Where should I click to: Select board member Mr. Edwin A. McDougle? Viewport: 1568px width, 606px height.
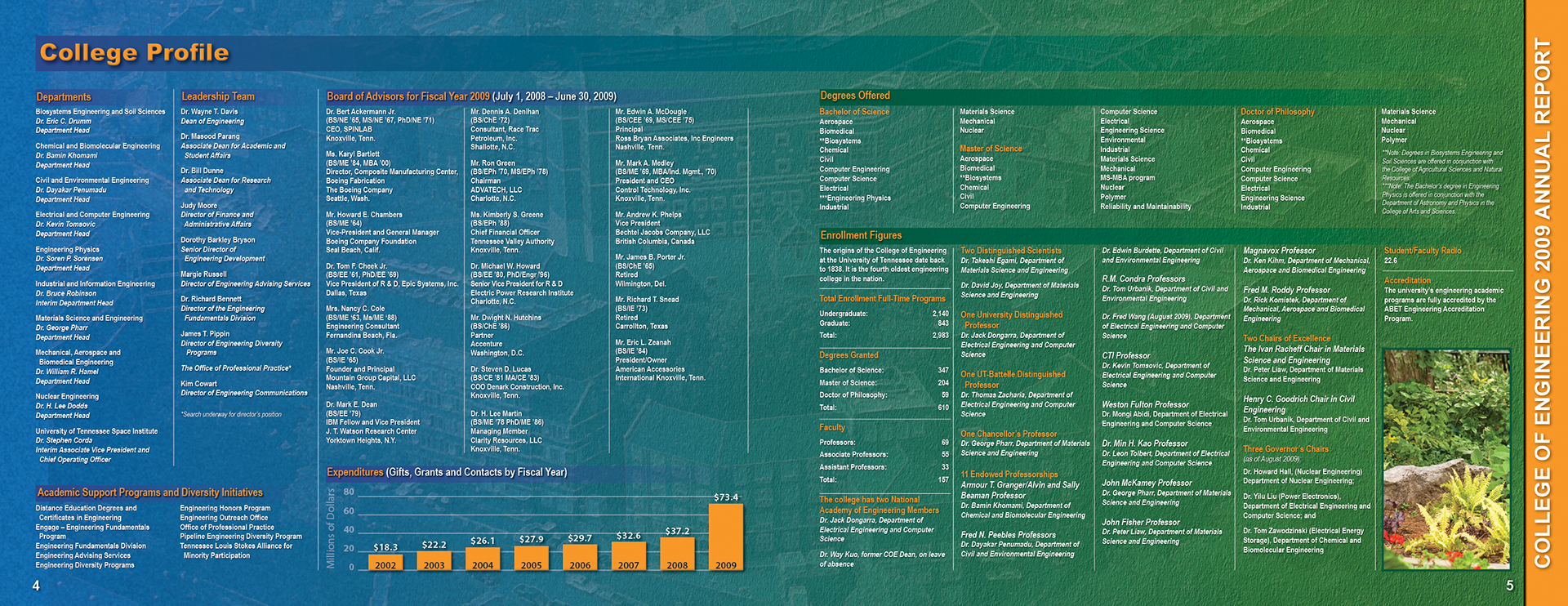click(651, 112)
